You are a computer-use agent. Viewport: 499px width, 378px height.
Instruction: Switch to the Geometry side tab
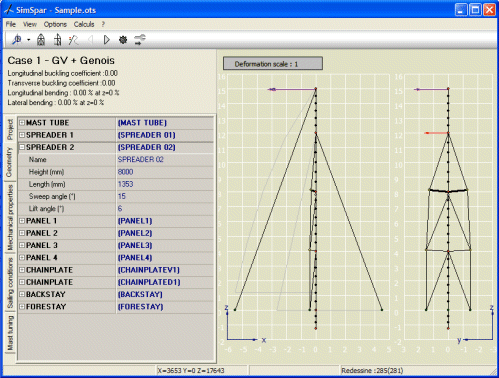[9, 162]
